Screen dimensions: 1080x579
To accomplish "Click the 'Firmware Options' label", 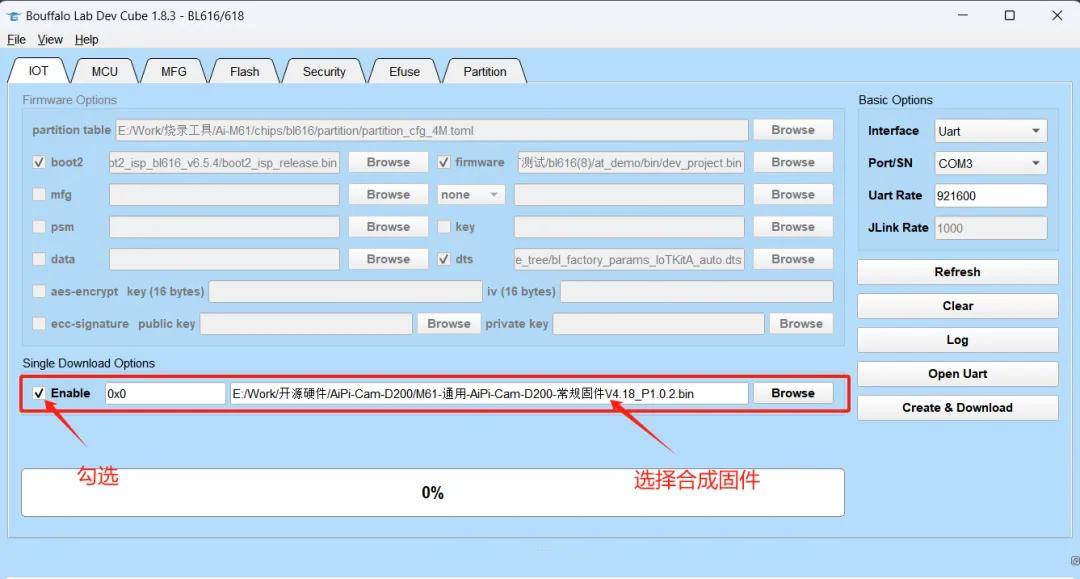I will pyautogui.click(x=70, y=100).
